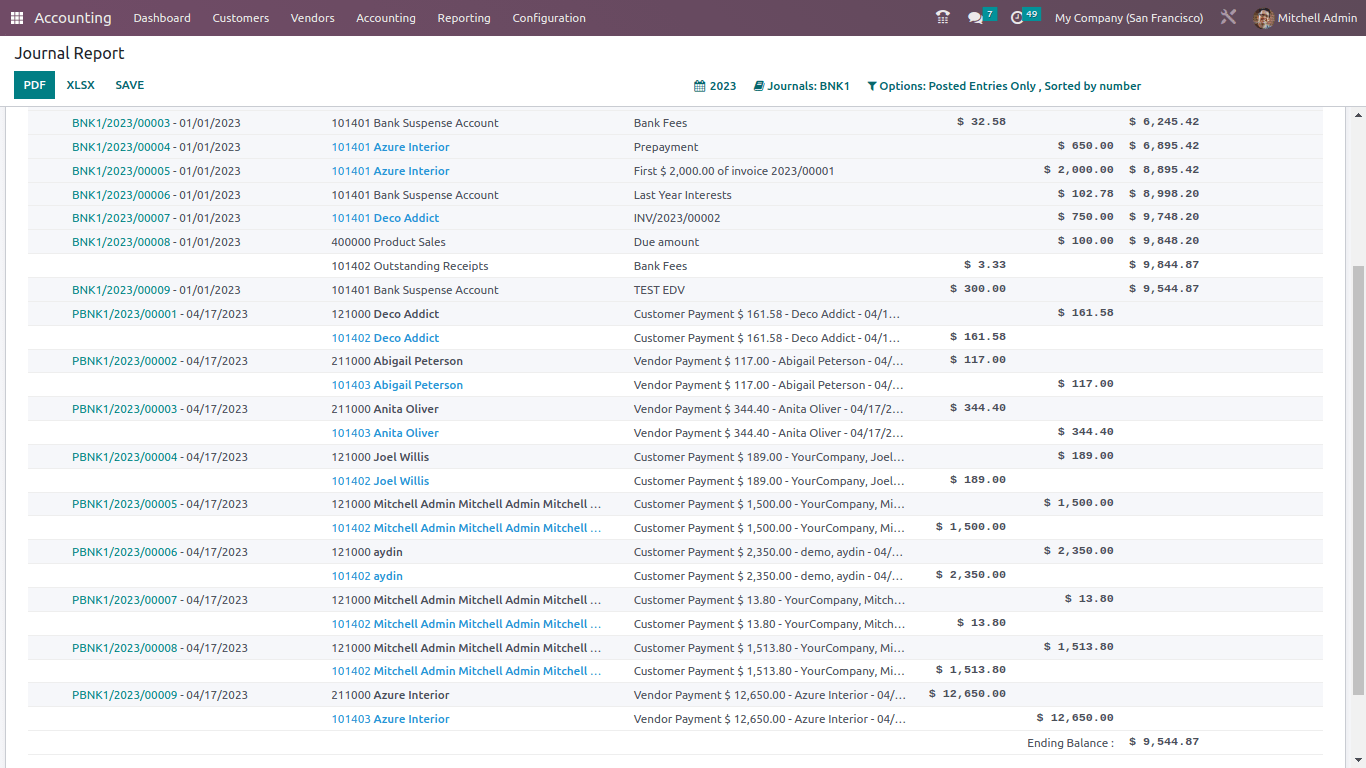
Task: Click 101403 Anita Oliver account link
Action: click(385, 433)
